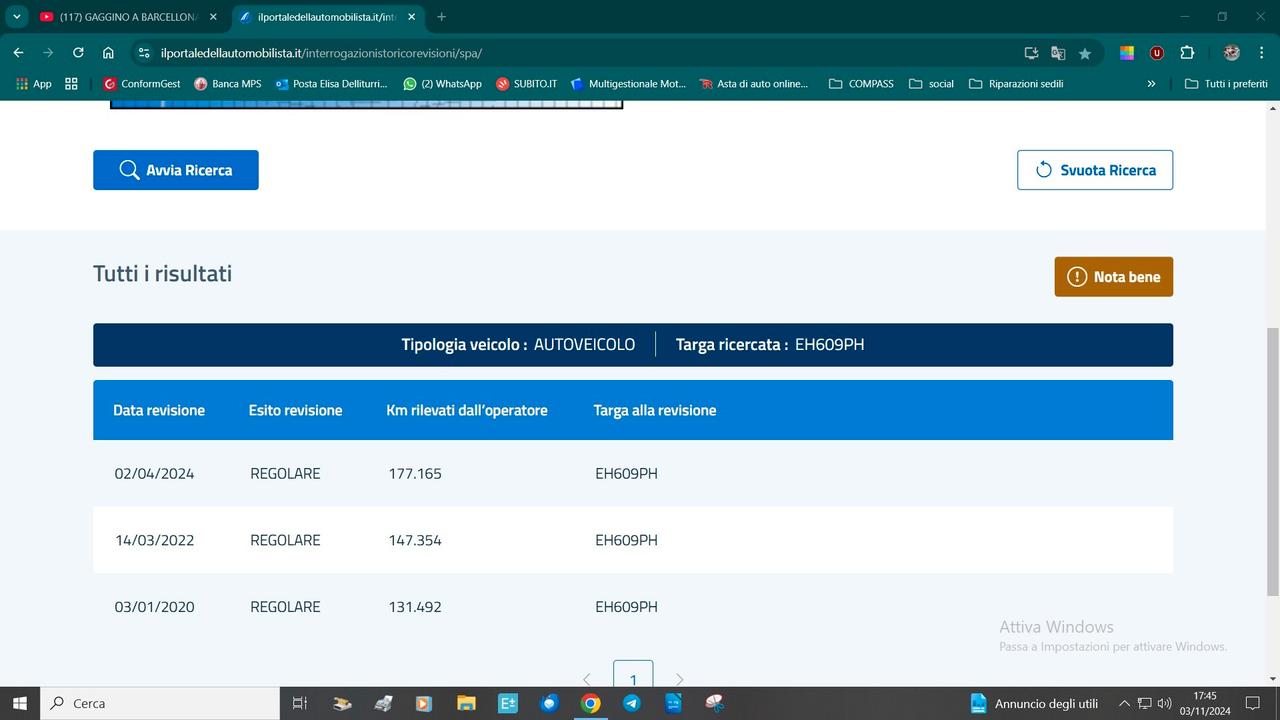
Task: Open the browser home page
Action: click(108, 53)
